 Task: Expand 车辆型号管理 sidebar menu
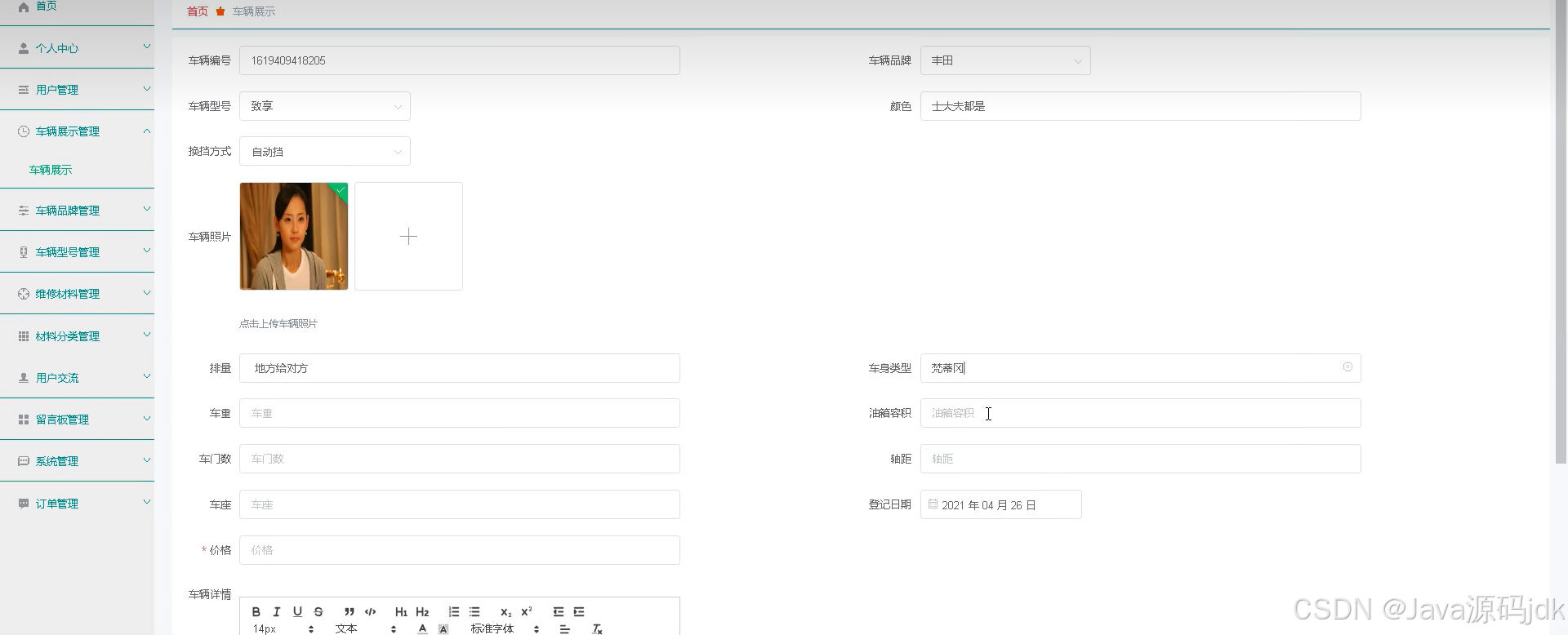coord(77,252)
